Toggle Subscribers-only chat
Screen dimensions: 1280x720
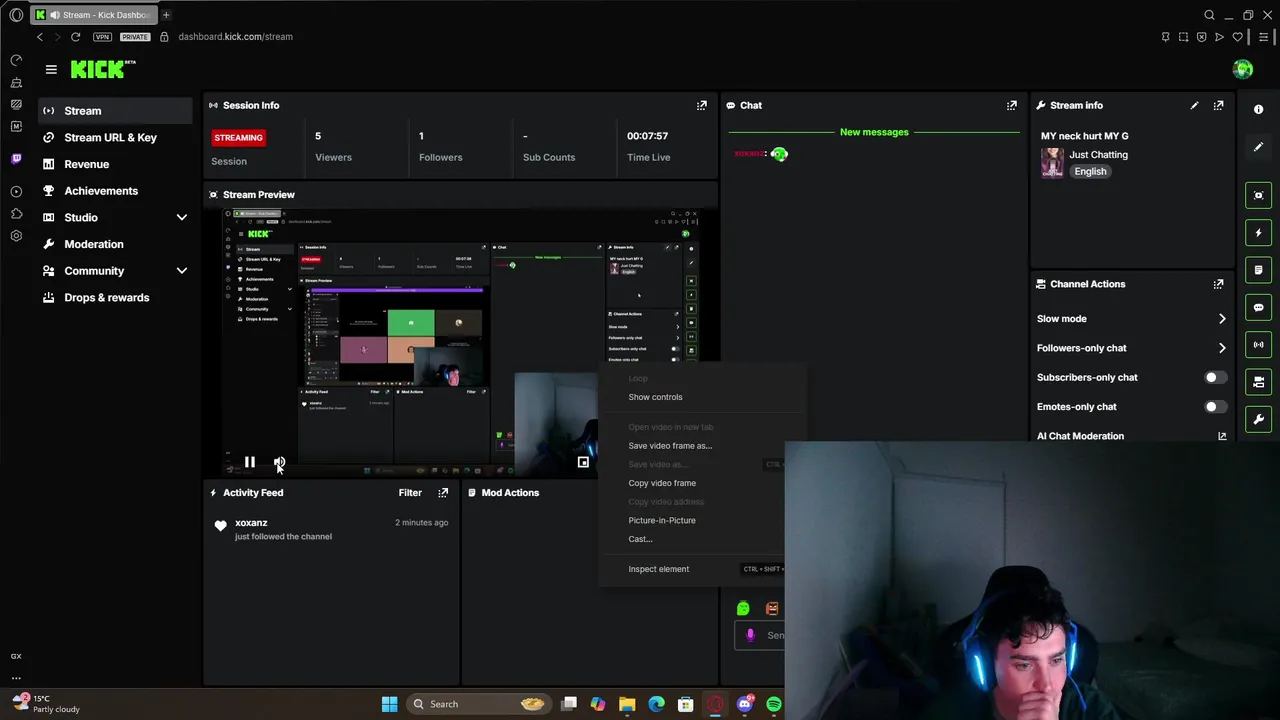[x=1215, y=377]
